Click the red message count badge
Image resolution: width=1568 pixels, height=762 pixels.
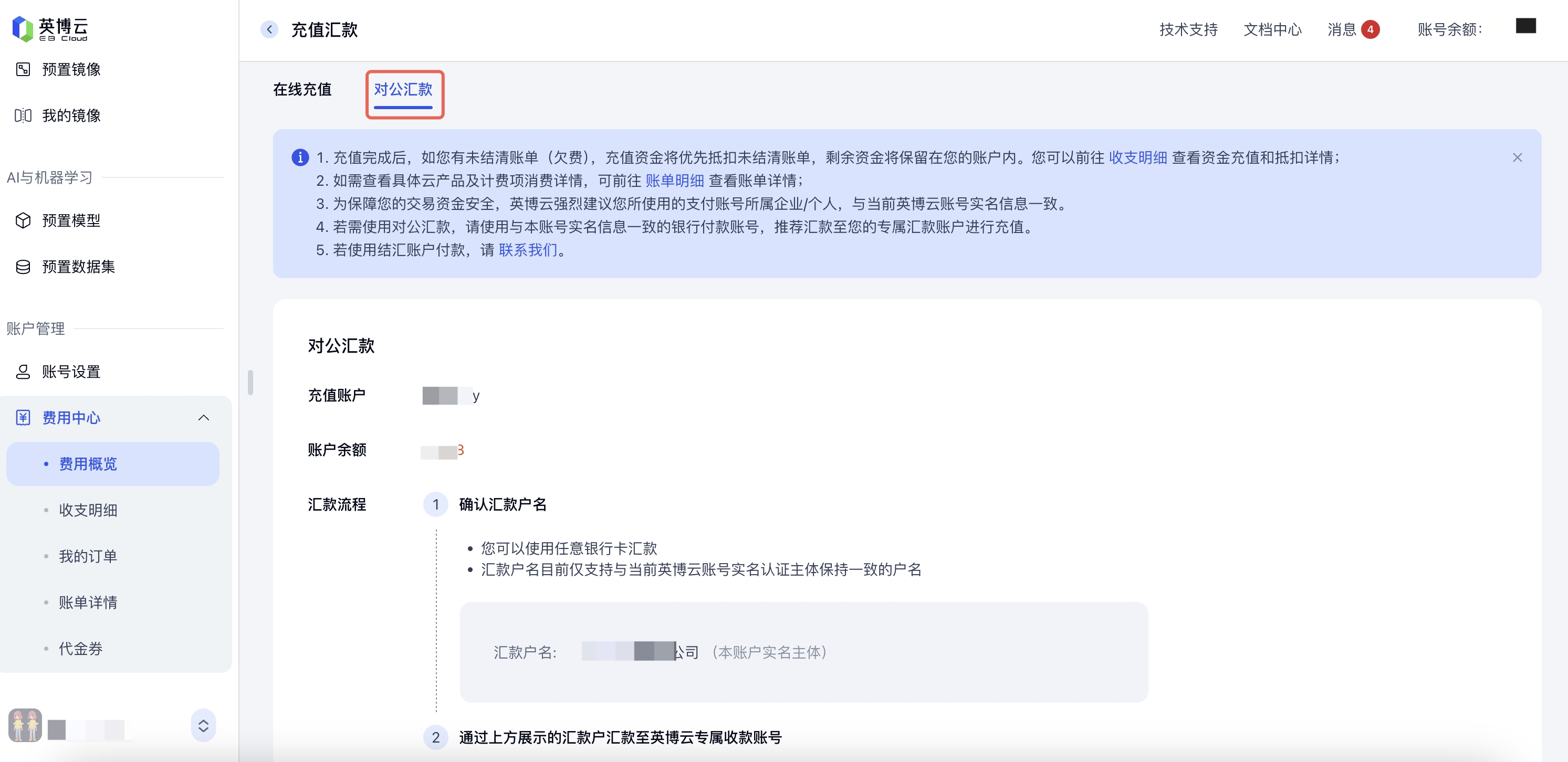(1370, 29)
